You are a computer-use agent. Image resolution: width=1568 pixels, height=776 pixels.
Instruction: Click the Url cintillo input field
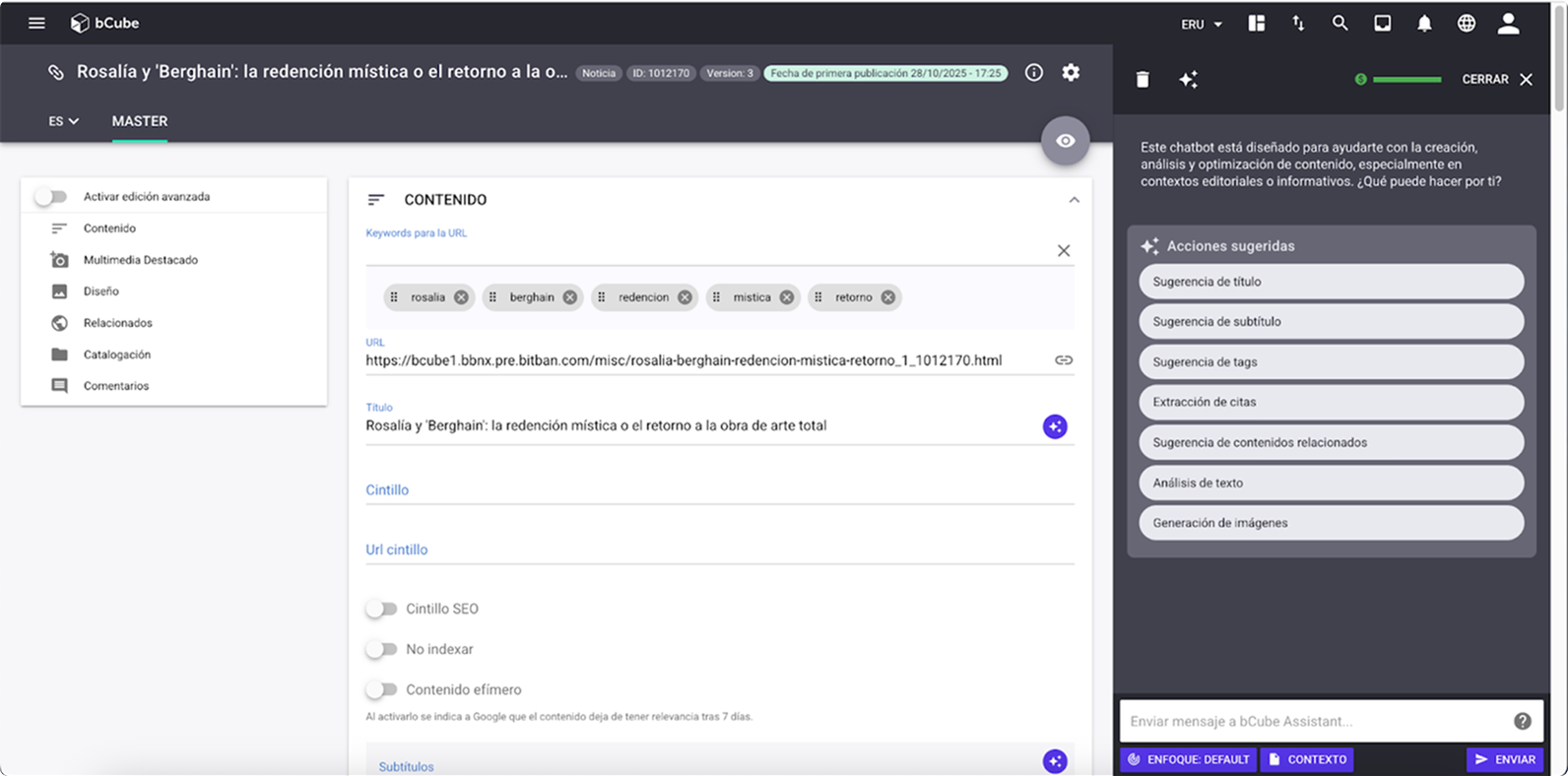click(719, 550)
